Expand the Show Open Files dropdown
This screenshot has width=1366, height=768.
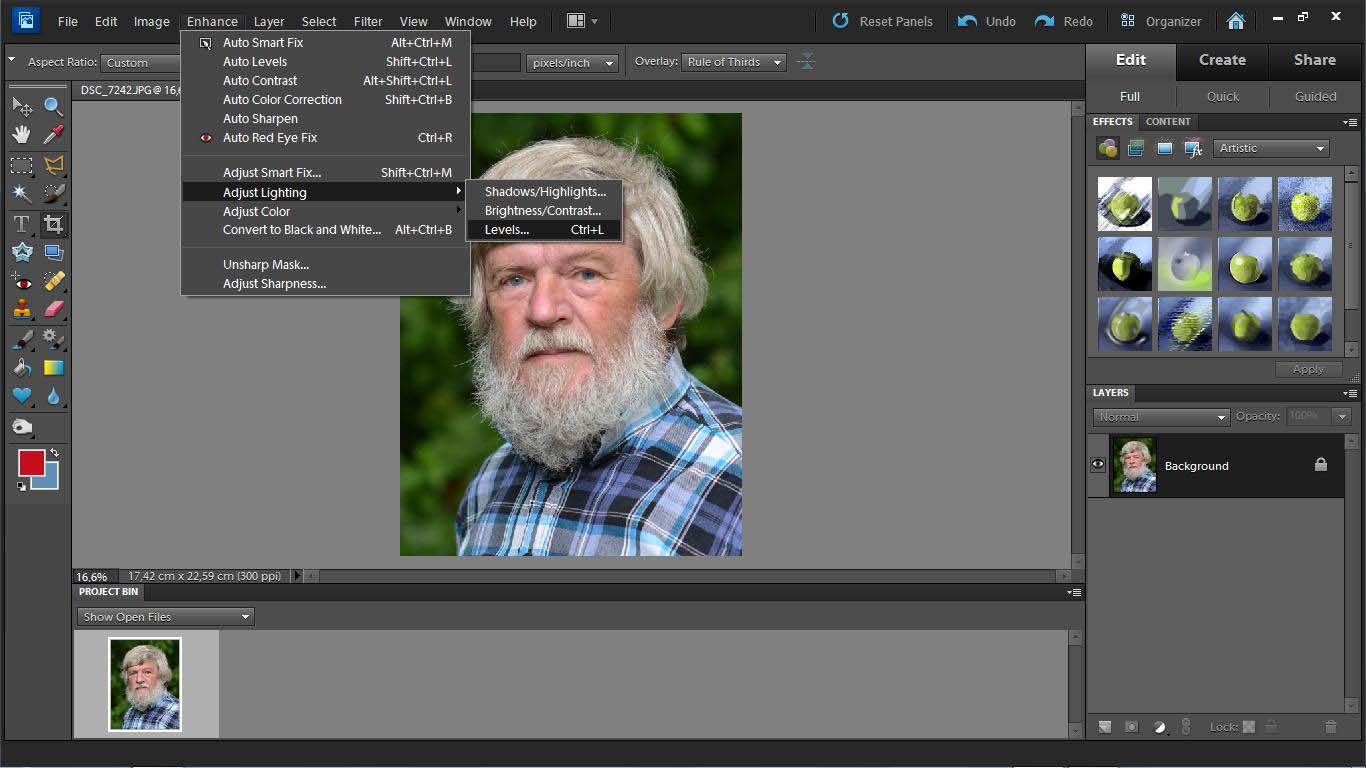click(x=166, y=617)
